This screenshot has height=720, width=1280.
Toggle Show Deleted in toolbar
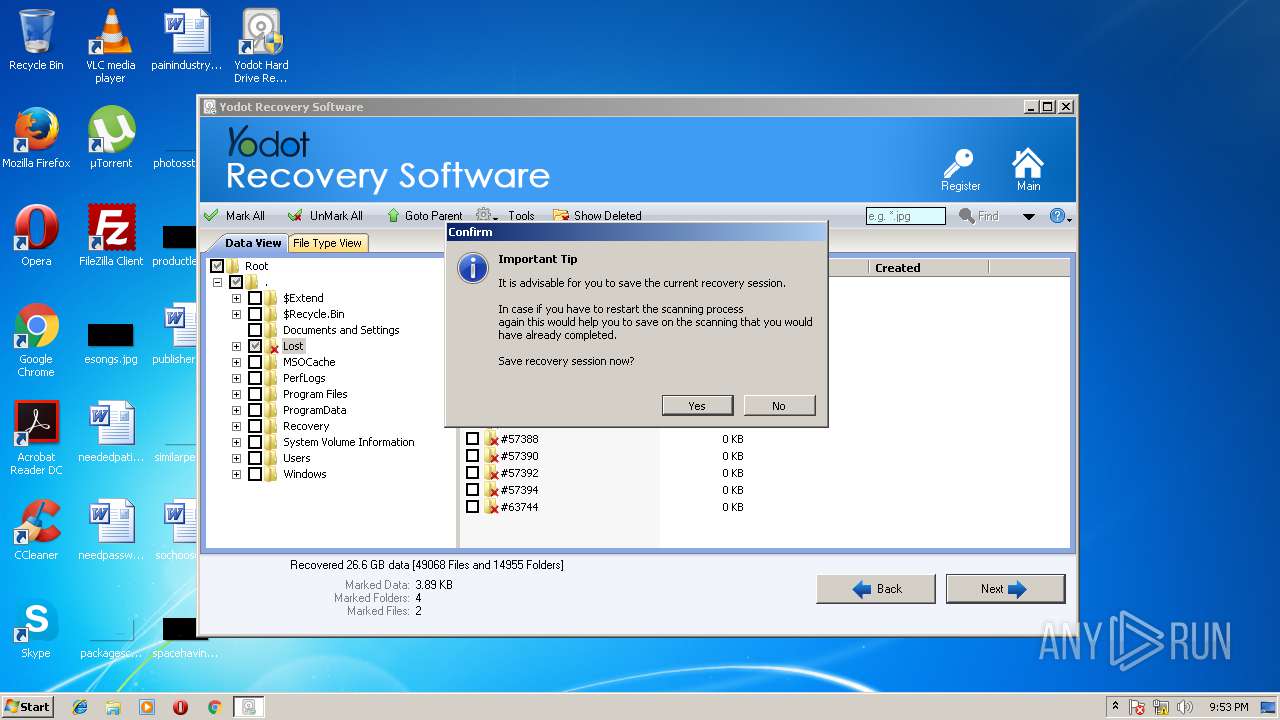[x=597, y=215]
